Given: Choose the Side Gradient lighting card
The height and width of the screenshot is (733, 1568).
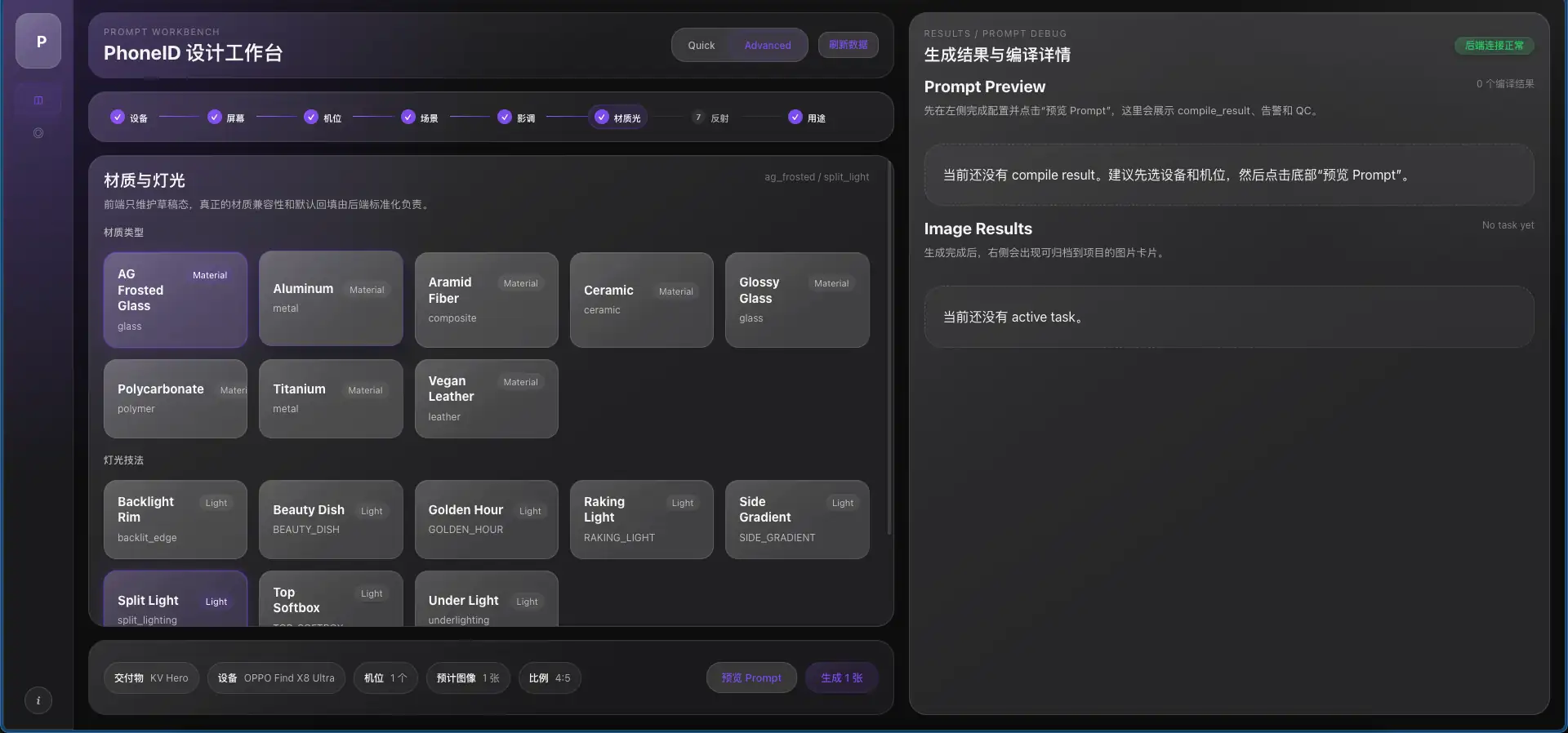Looking at the screenshot, I should pos(797,519).
